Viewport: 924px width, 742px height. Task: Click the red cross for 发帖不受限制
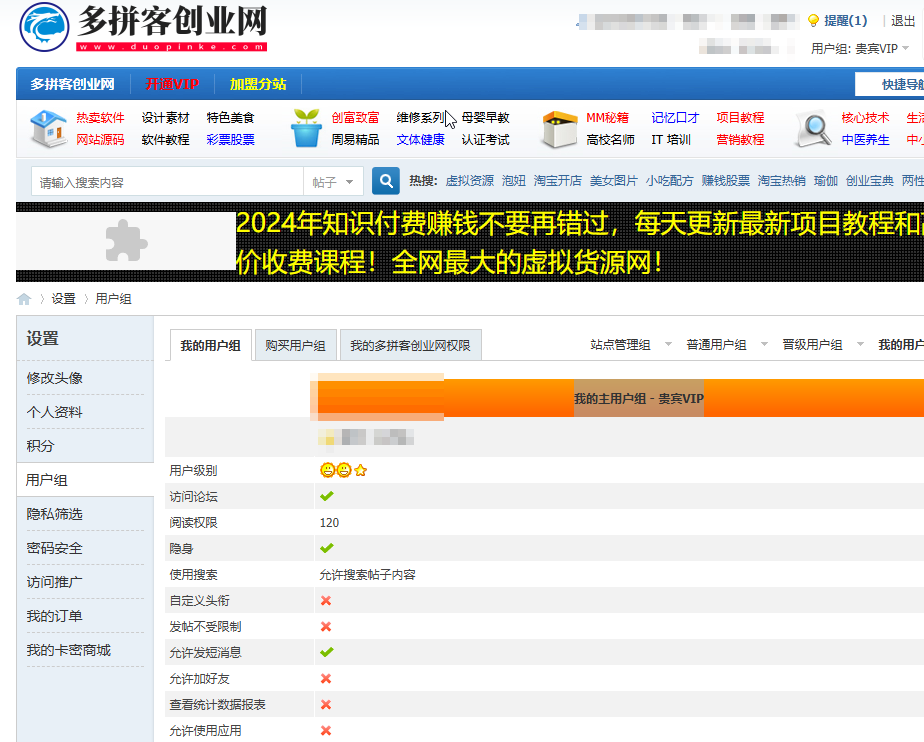[326, 626]
